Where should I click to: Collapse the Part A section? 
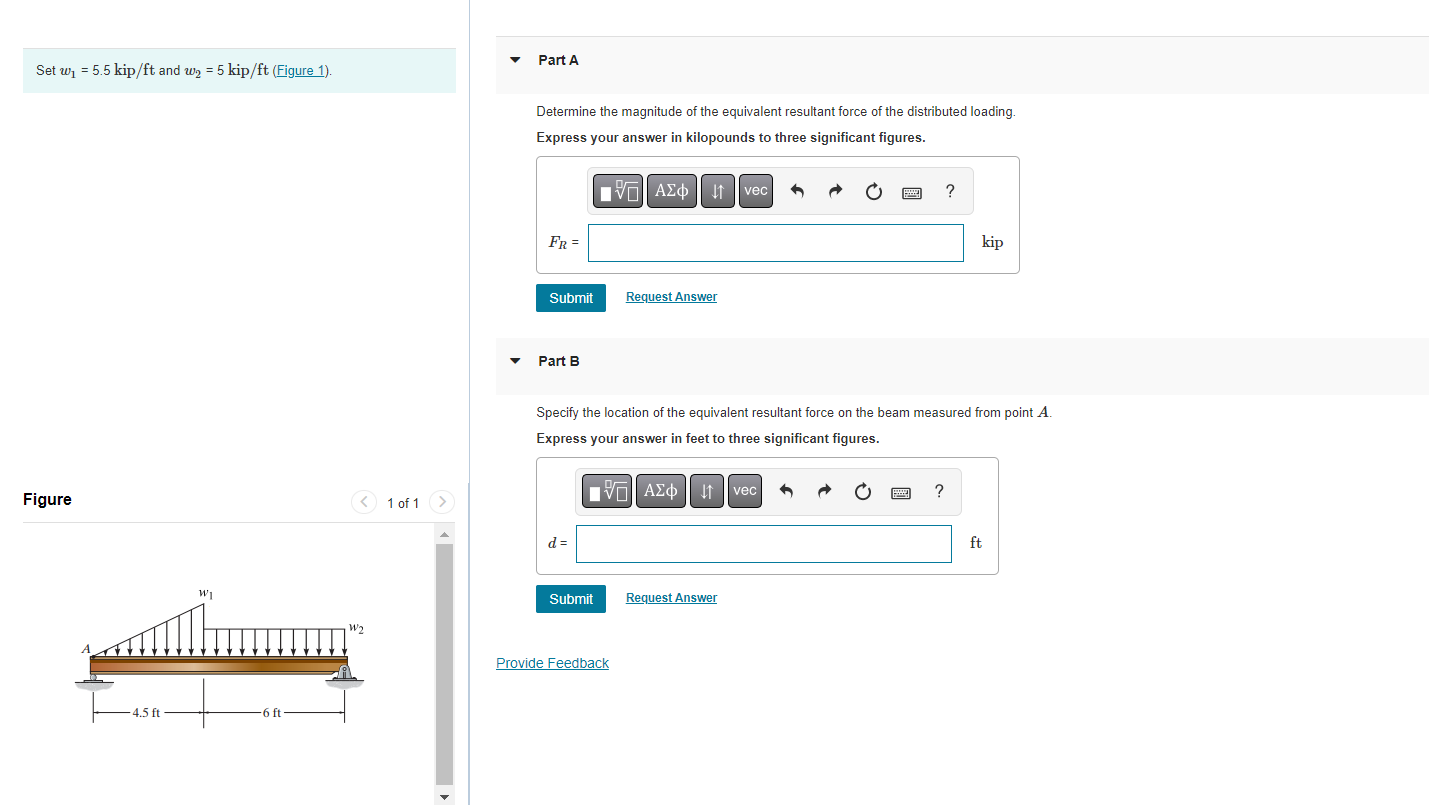click(x=514, y=60)
